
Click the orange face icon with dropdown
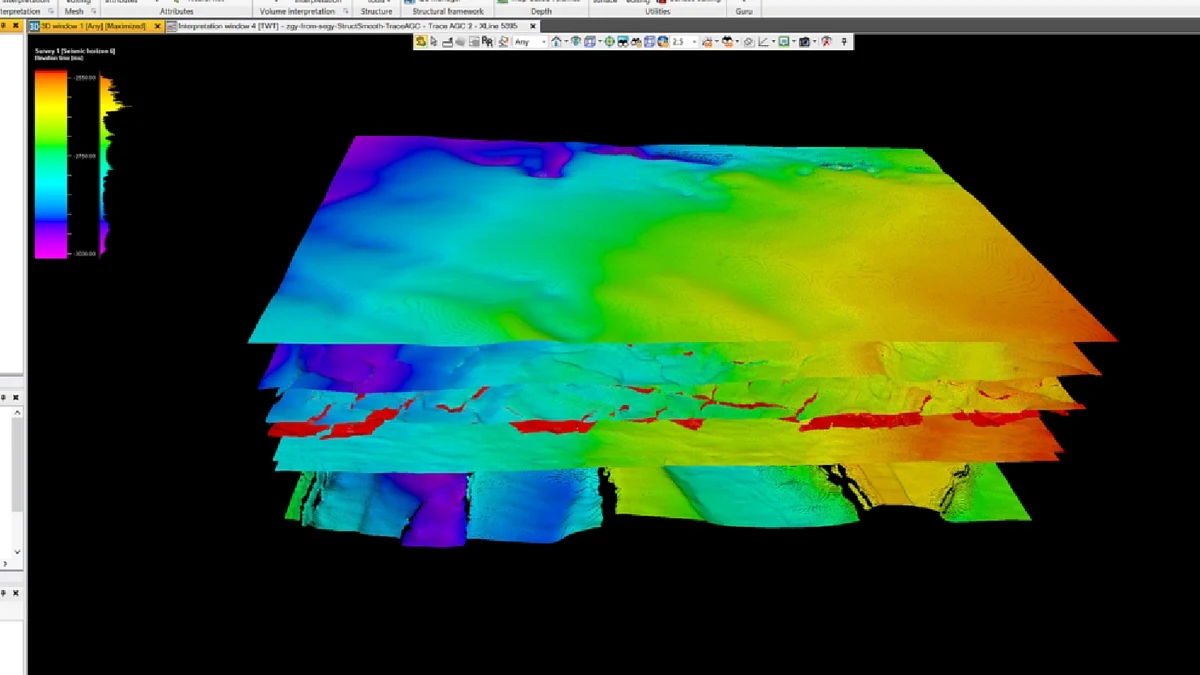728,42
